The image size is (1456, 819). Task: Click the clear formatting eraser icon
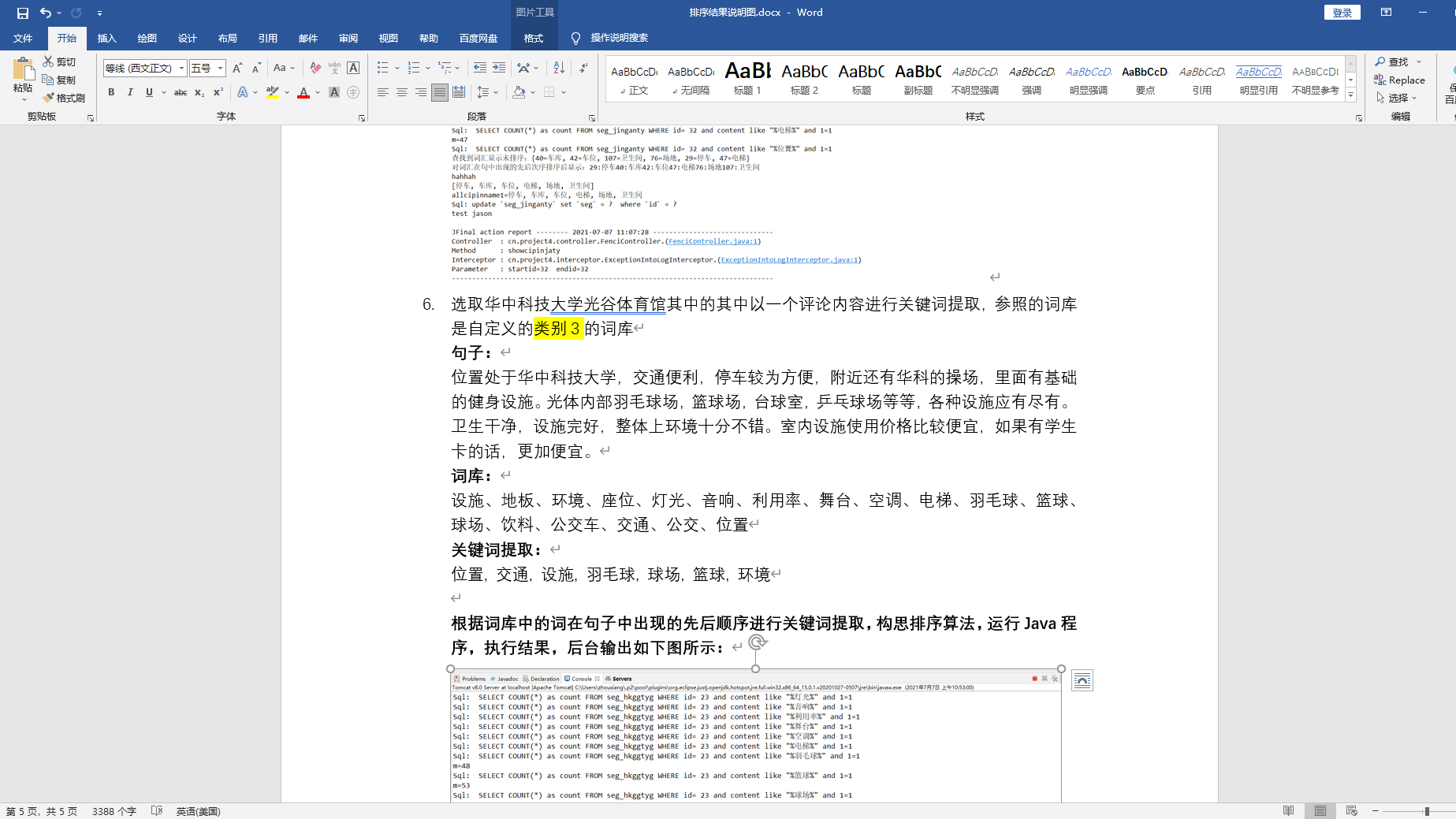315,68
